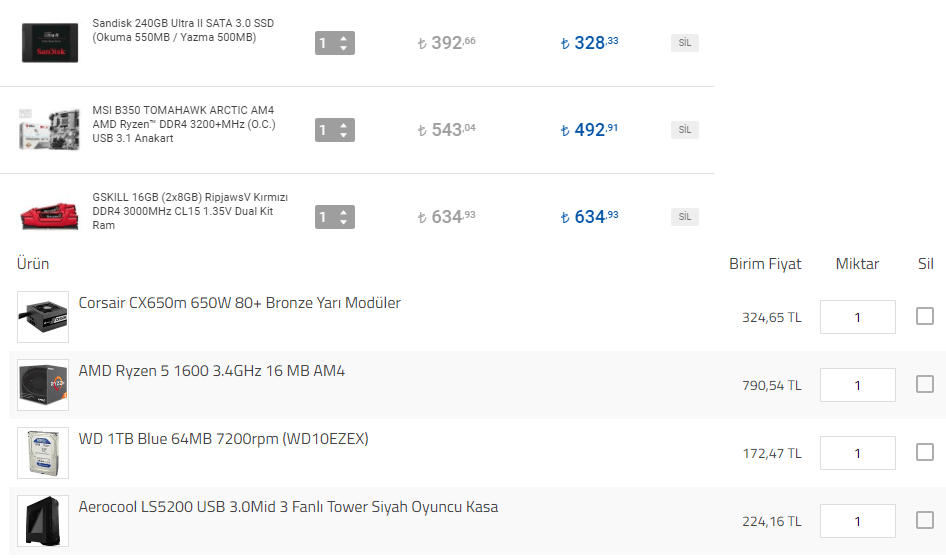This screenshot has width=946, height=558.
Task: Open Sandisk 240GB Ultra II product link
Action: (x=183, y=30)
